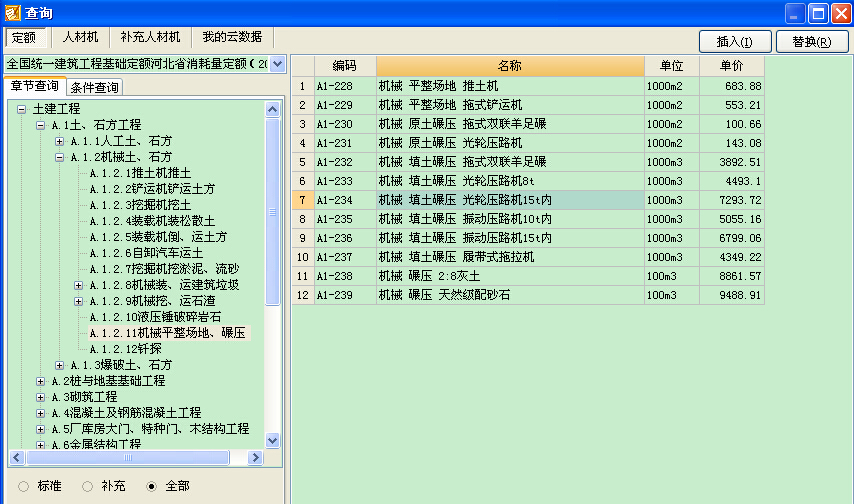Click name cell 填土碾压 光轮压路机8t

coord(510,181)
